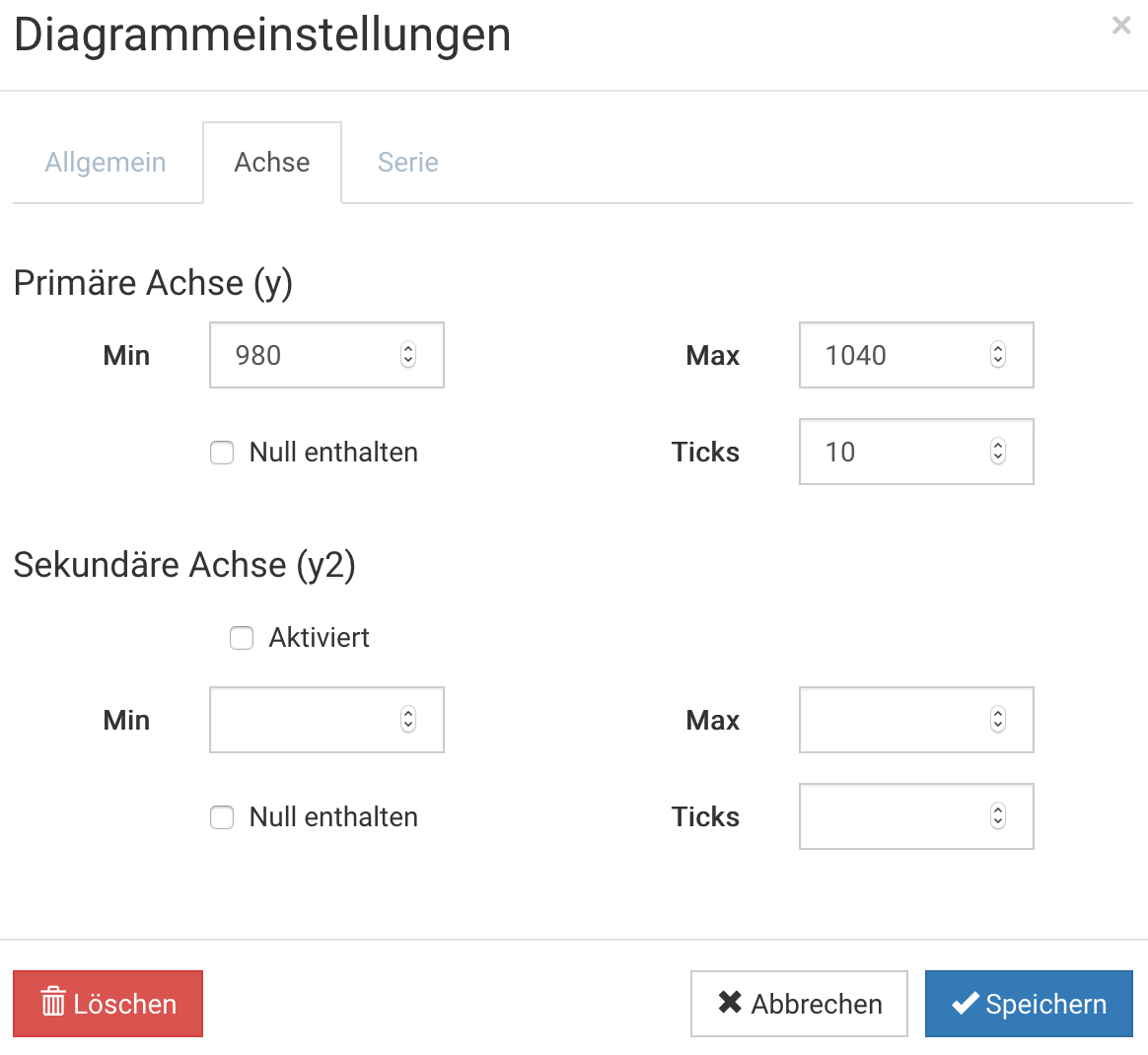Click the checkmark icon on Speichern
Viewport: 1148px width, 1055px height.
point(965,1004)
